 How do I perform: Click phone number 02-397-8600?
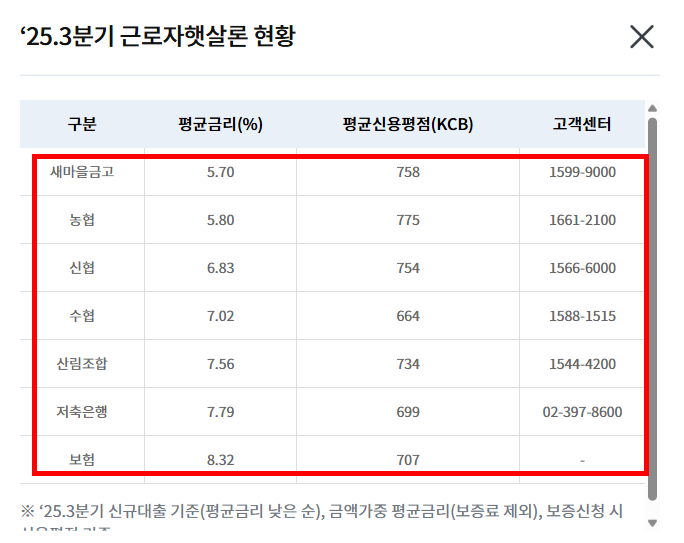click(x=582, y=412)
